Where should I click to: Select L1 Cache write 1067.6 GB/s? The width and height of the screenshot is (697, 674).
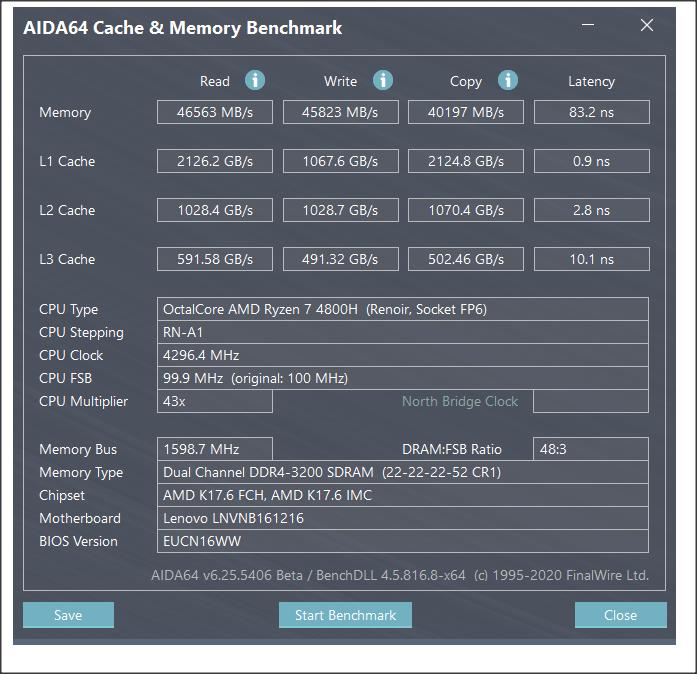coord(340,161)
